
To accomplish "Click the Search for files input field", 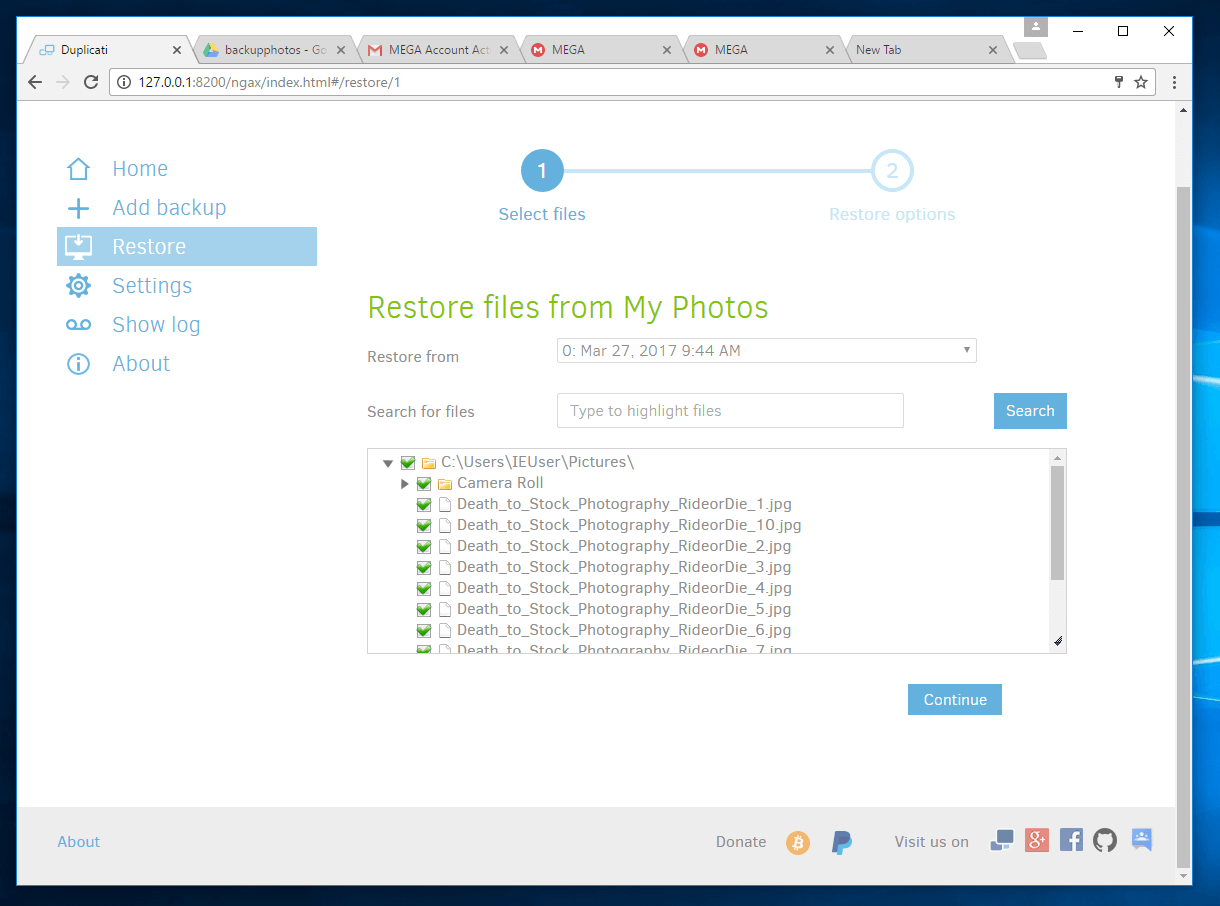I will (x=730, y=411).
